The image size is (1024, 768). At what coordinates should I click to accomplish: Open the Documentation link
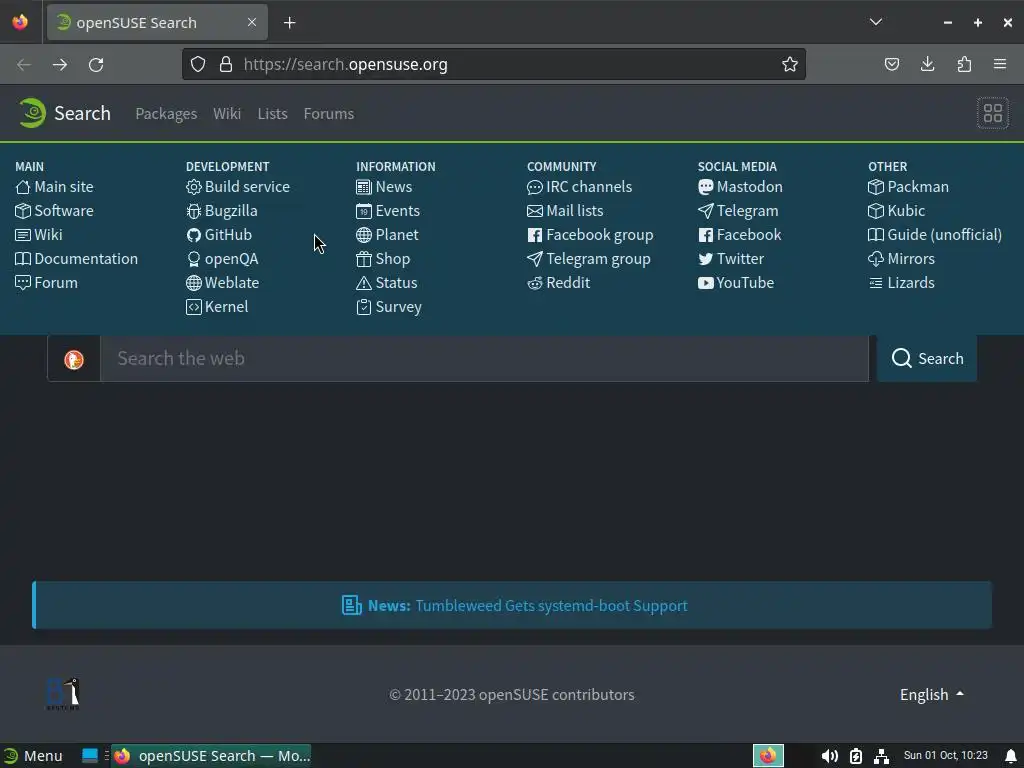76,259
